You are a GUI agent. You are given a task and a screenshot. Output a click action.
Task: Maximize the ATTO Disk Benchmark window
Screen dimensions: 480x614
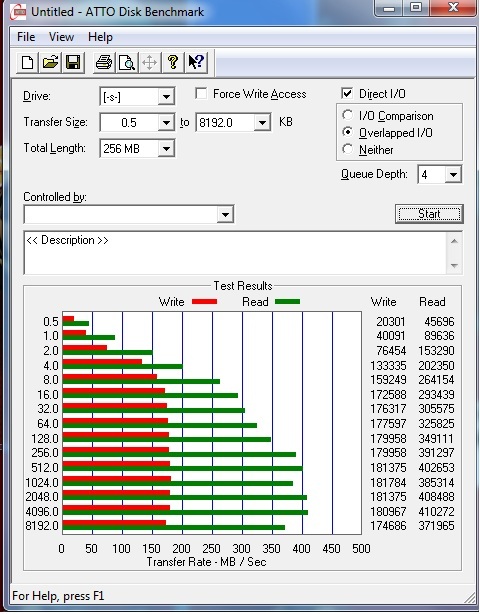coord(416,7)
